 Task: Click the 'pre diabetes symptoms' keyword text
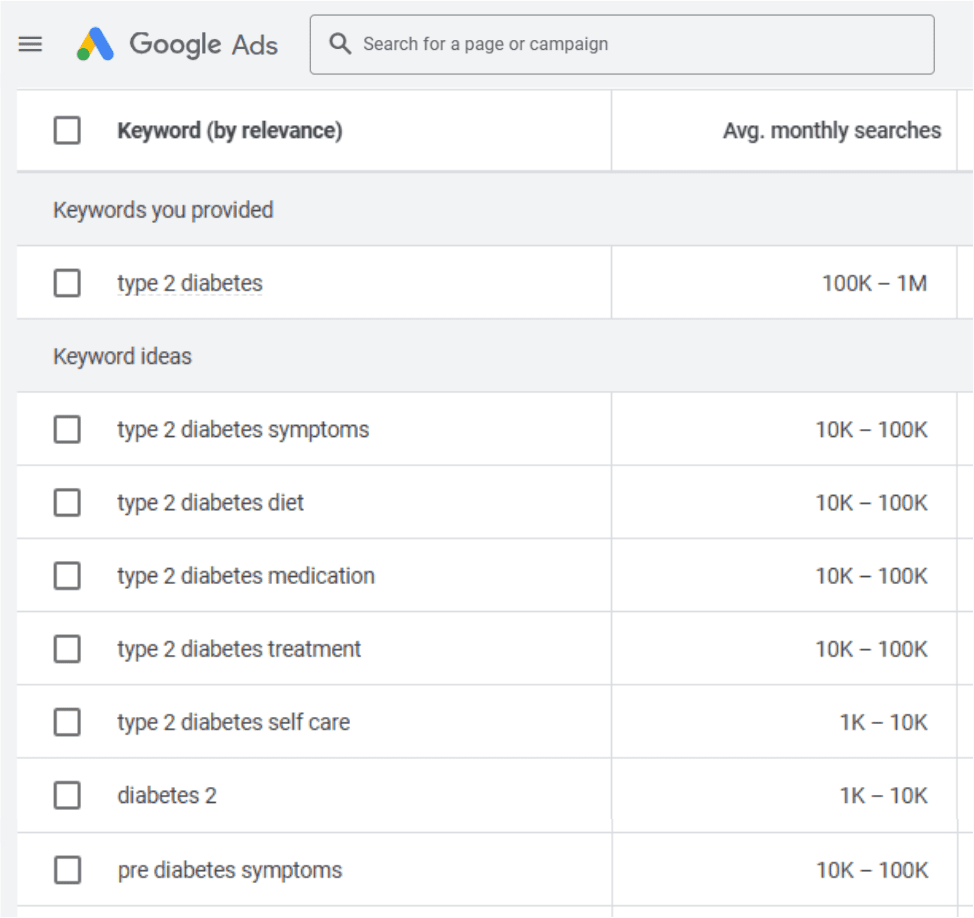click(229, 870)
